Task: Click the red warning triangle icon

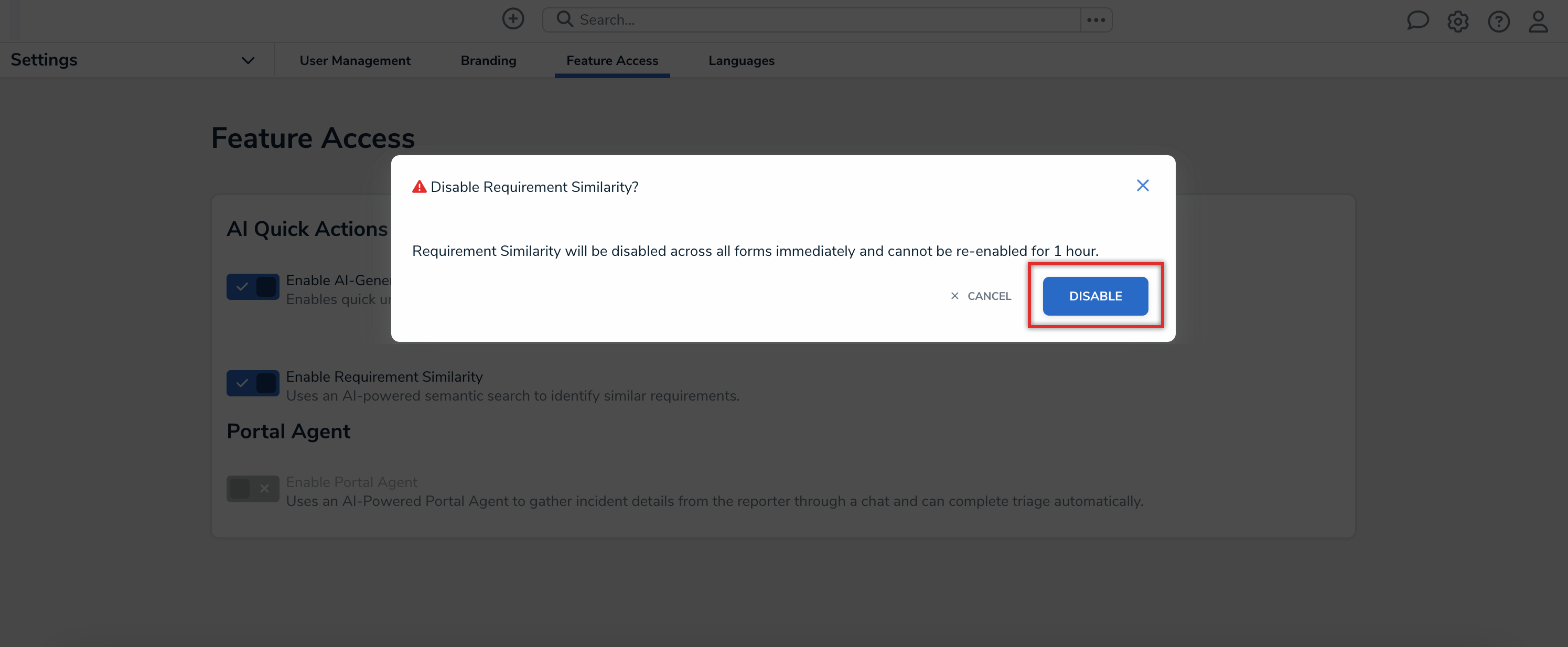Action: [x=420, y=187]
